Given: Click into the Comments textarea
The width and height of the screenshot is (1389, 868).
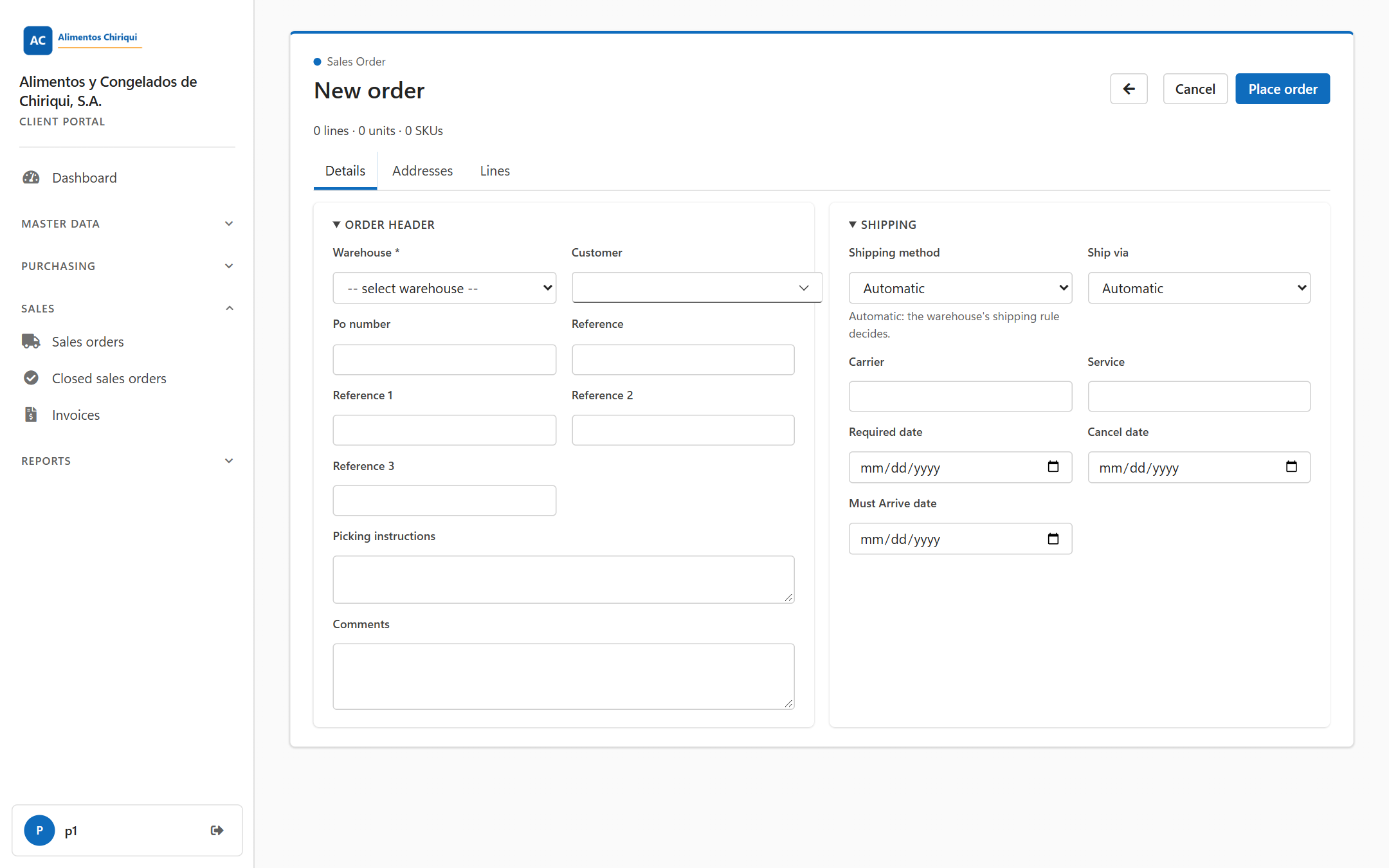Looking at the screenshot, I should [x=563, y=676].
